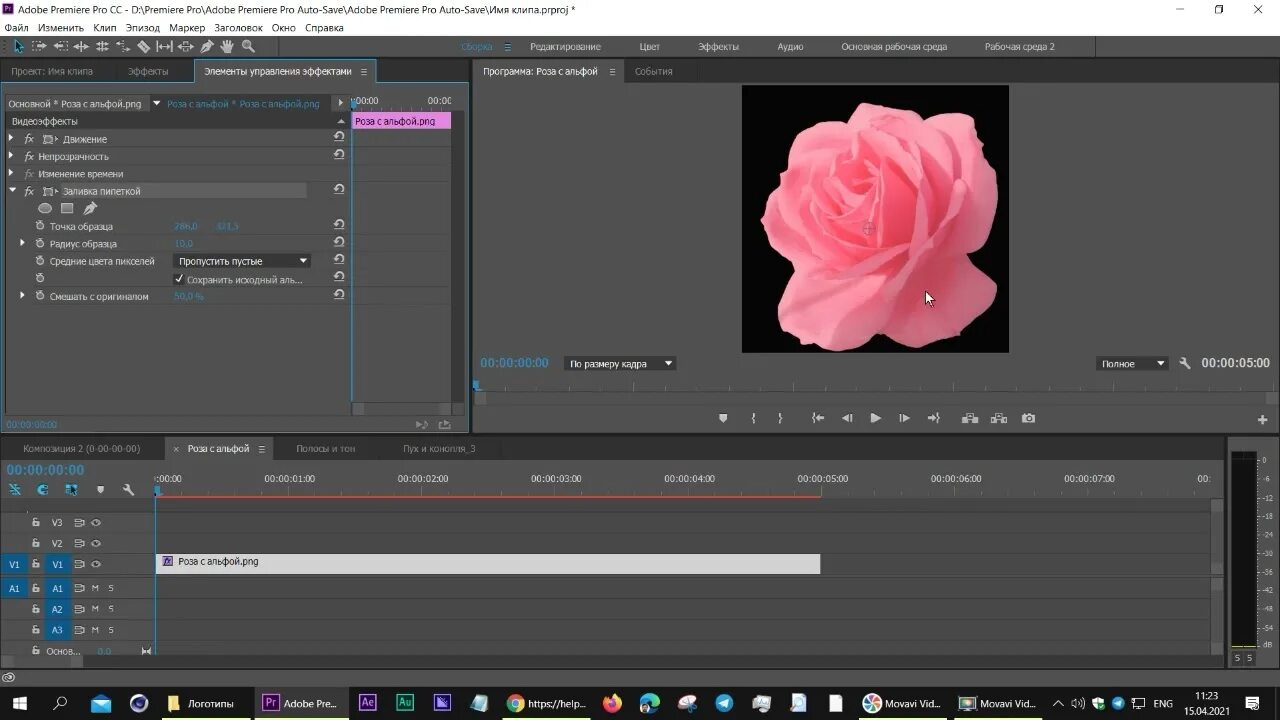Viewport: 1280px width, 720px height.
Task: Open the Эпизод menu
Action: [x=142, y=28]
